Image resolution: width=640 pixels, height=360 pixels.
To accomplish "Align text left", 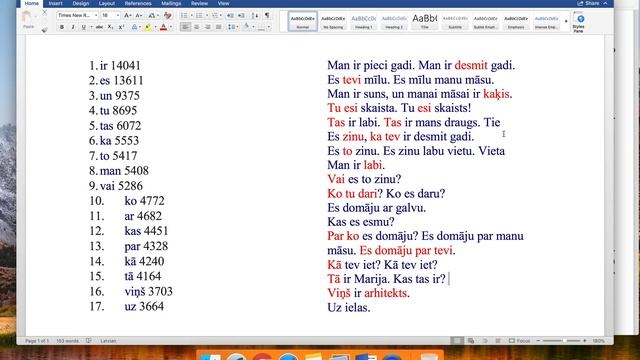I will pos(185,27).
